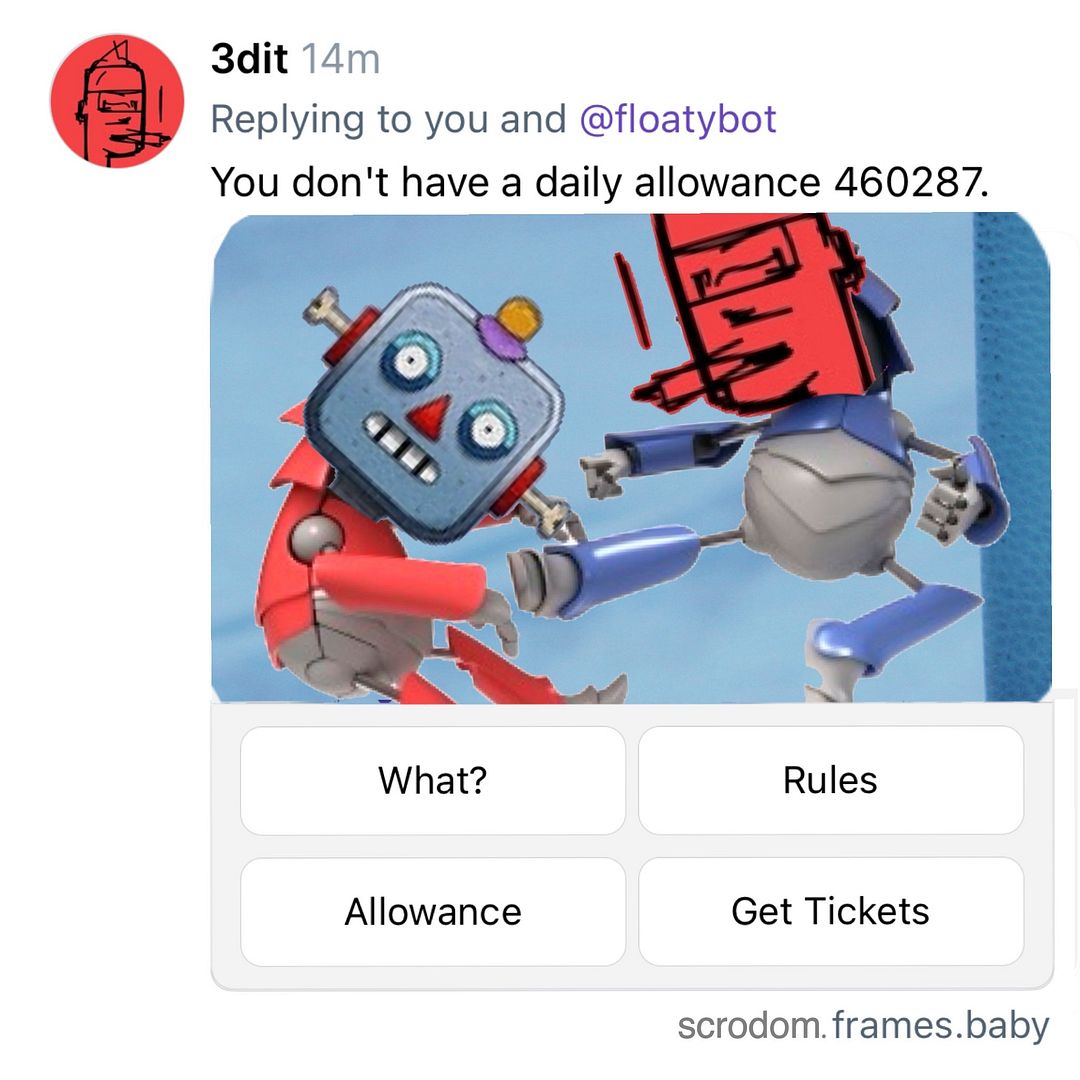The width and height of the screenshot is (1080, 1080).
Task: Open the fighting robots frame image
Action: click(x=631, y=458)
